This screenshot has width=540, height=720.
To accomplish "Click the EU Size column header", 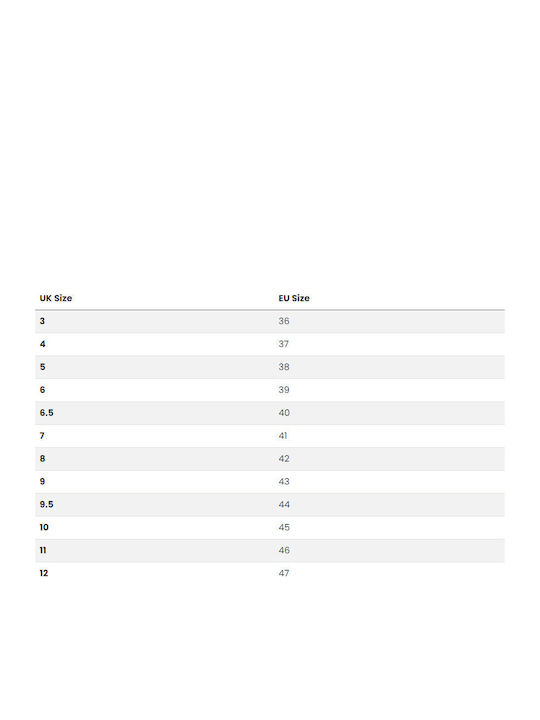I will click(294, 298).
